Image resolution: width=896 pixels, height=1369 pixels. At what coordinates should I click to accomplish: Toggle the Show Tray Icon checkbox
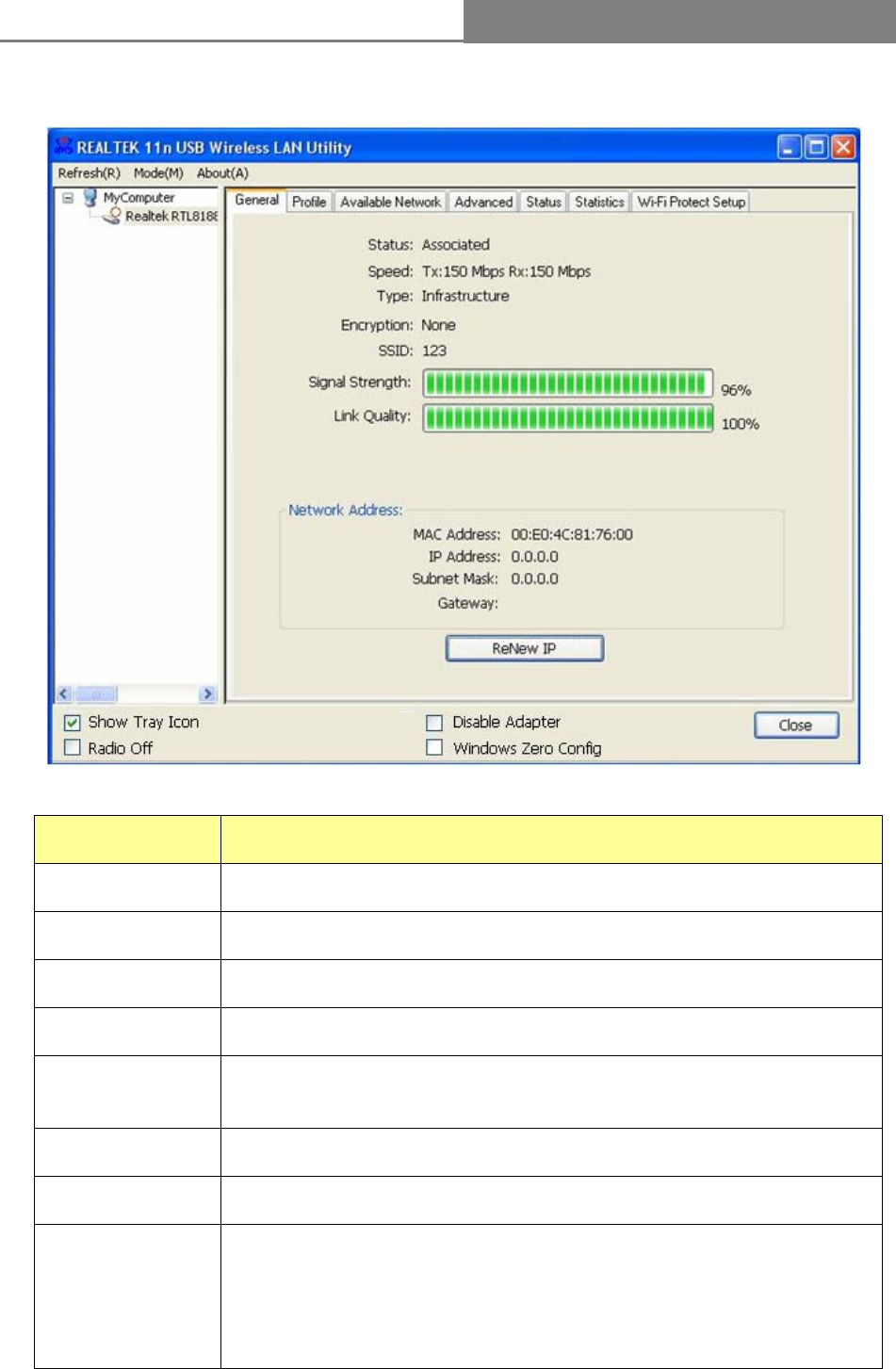pos(72,723)
